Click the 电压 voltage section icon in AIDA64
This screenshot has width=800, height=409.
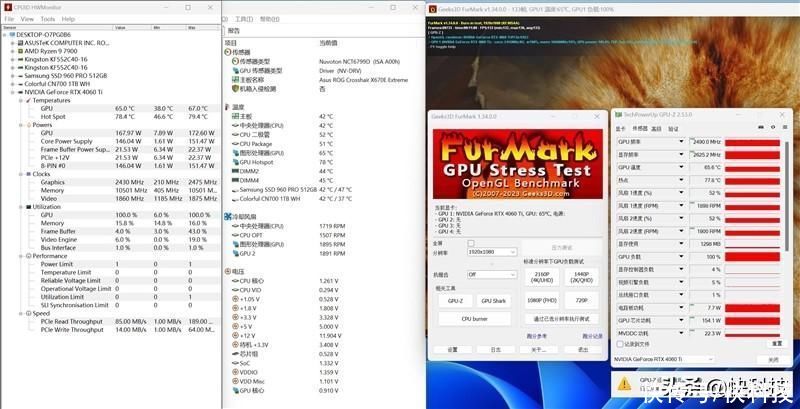point(228,272)
